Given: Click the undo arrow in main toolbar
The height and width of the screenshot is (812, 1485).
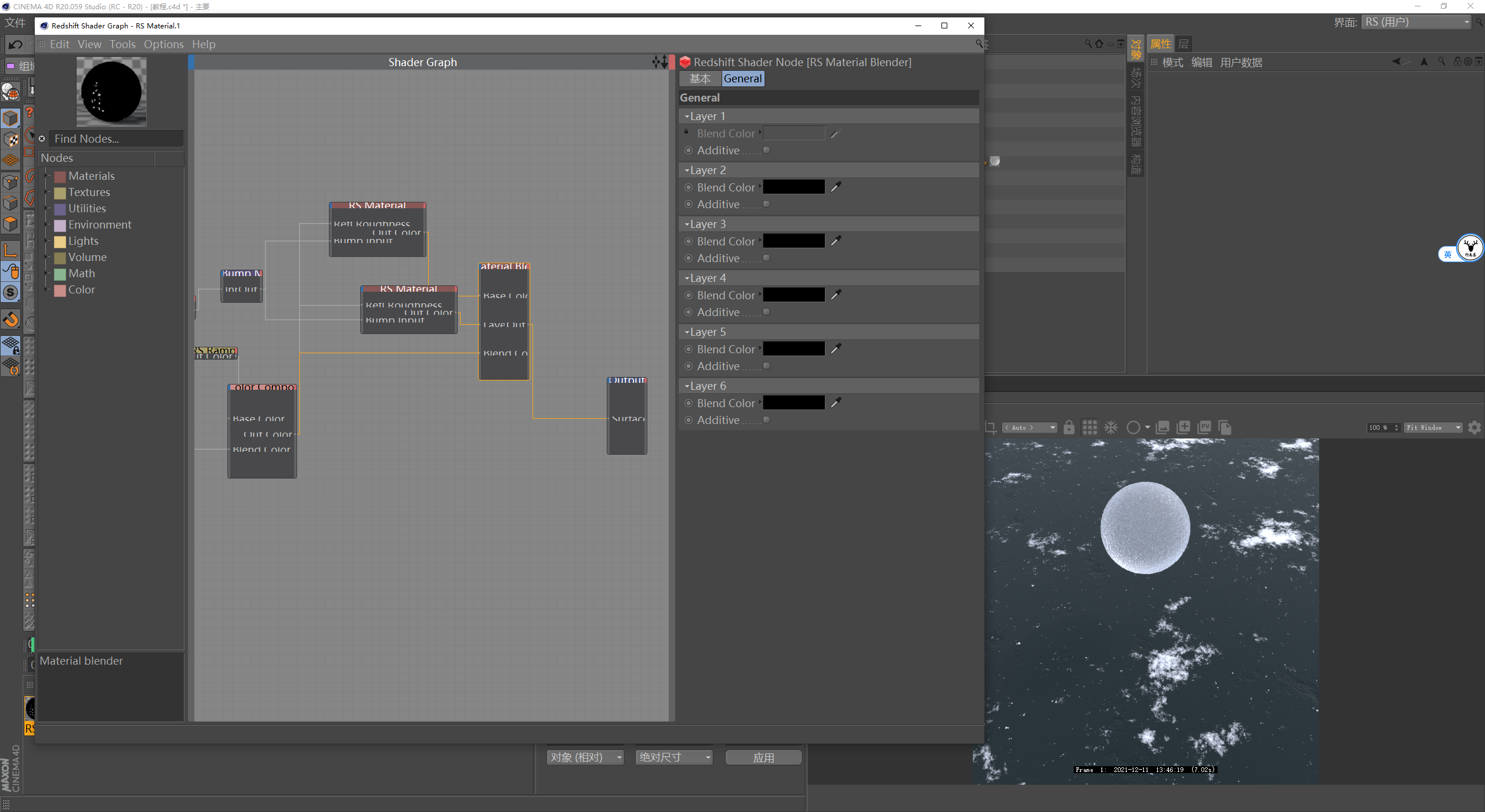Looking at the screenshot, I should coord(15,45).
